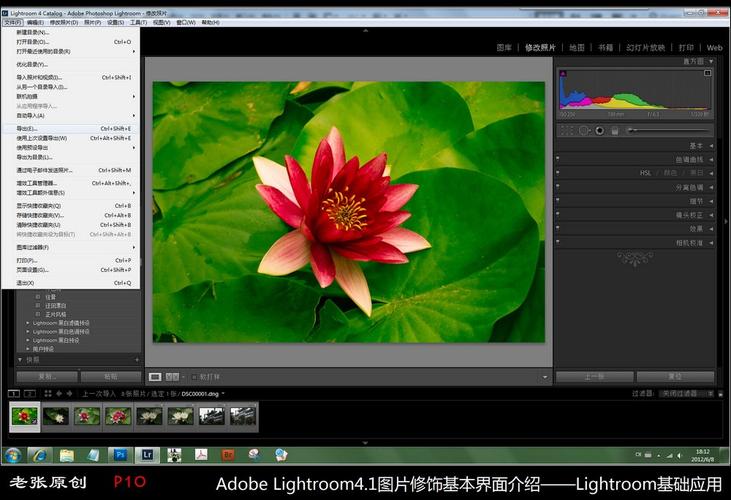Viewport: 731px width, 500px height.
Task: Select main window display button 1
Action: coord(14,394)
